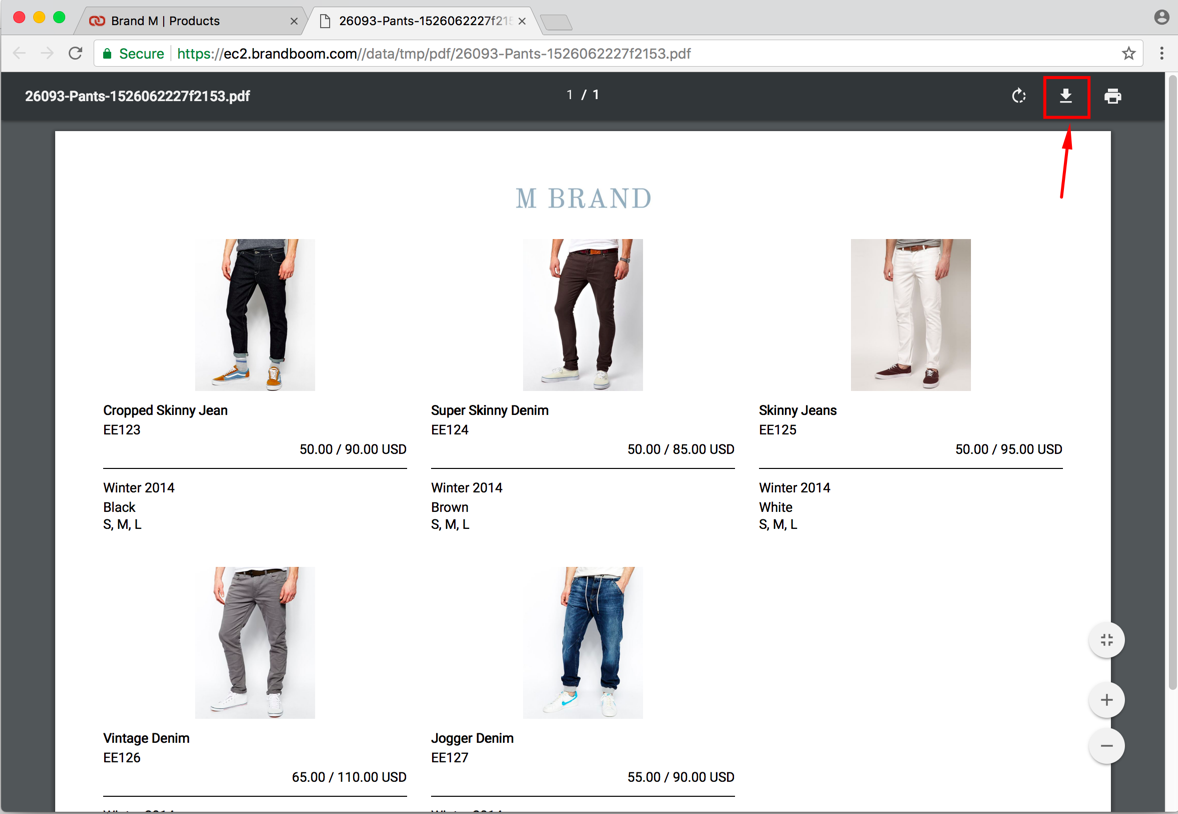Click the M BRAND heading
Image resolution: width=1178 pixels, height=814 pixels.
[584, 198]
